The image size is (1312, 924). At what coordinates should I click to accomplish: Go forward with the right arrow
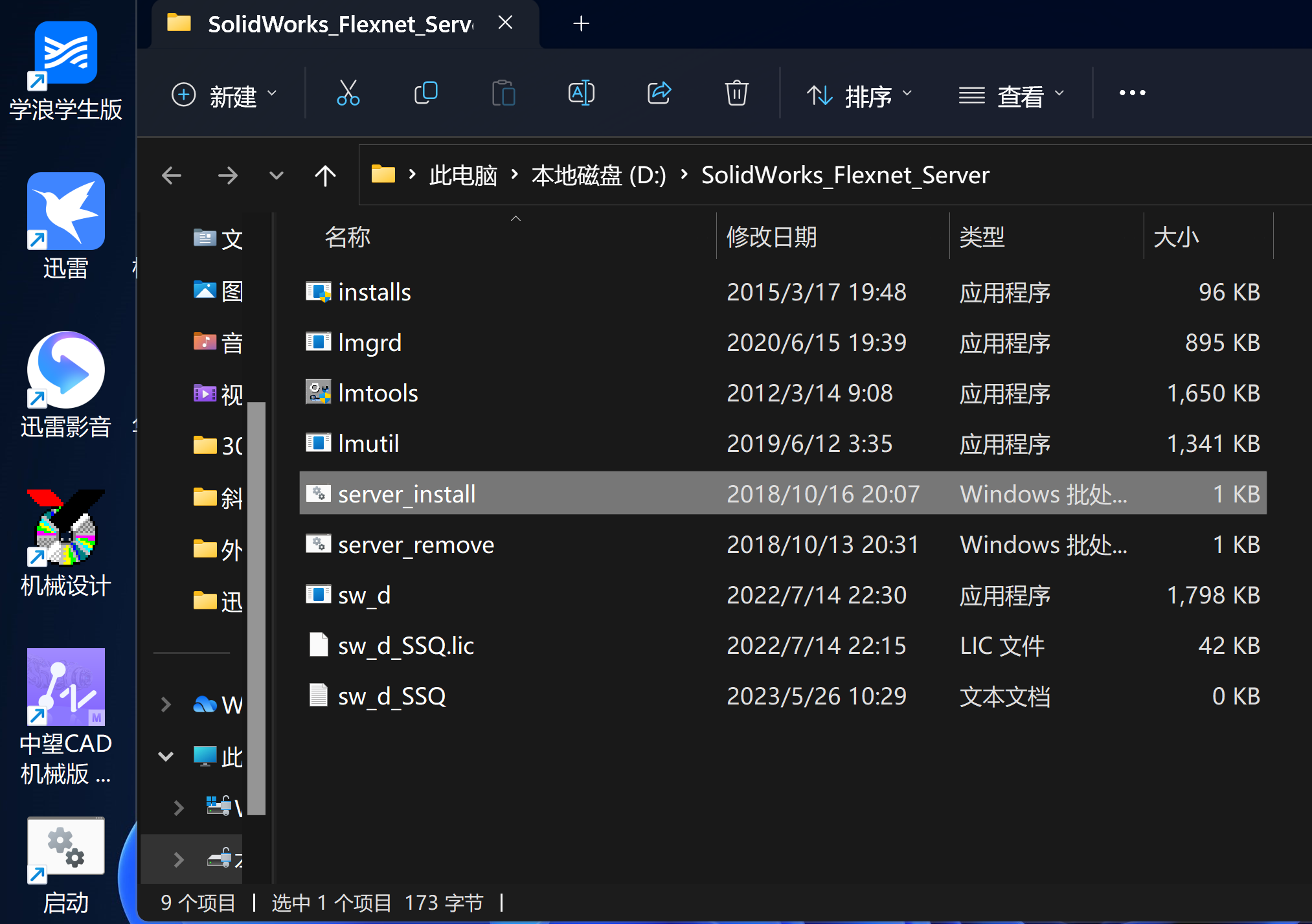tap(227, 175)
